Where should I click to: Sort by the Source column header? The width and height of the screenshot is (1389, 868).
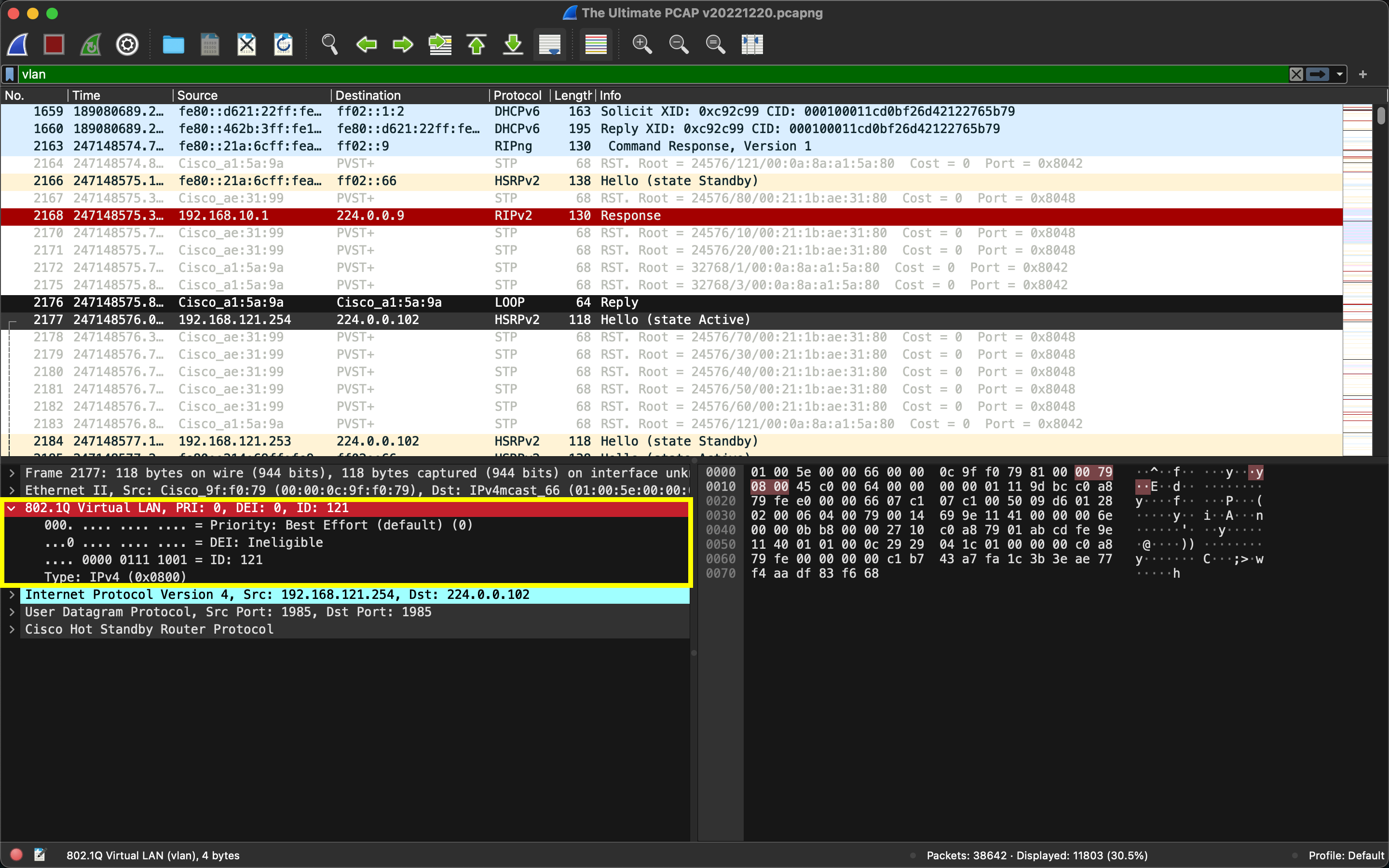[252, 95]
